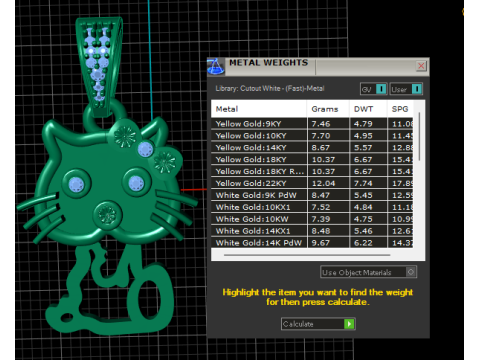Select the Yellow Gold:14KY row
480x360 pixels.
coord(312,148)
